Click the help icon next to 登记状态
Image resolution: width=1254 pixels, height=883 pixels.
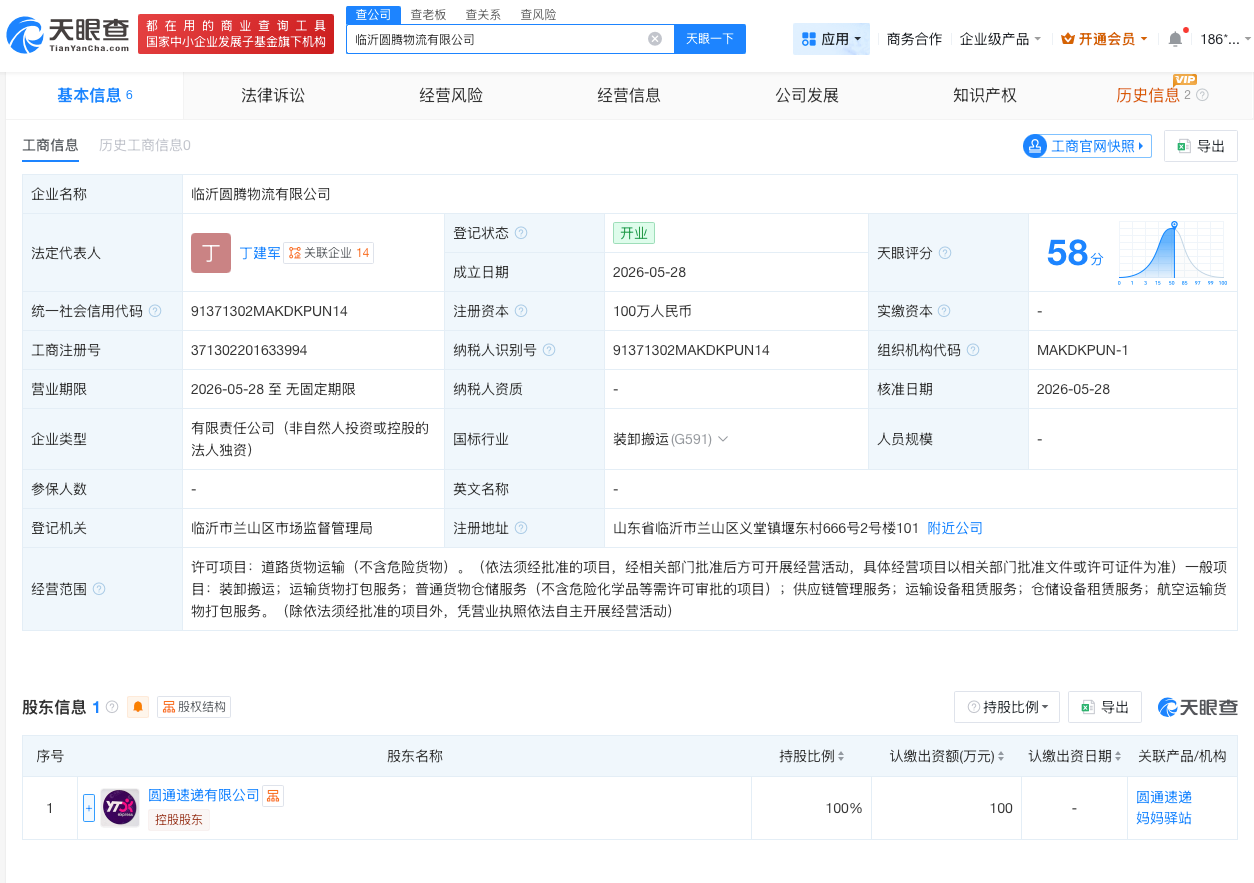(521, 233)
